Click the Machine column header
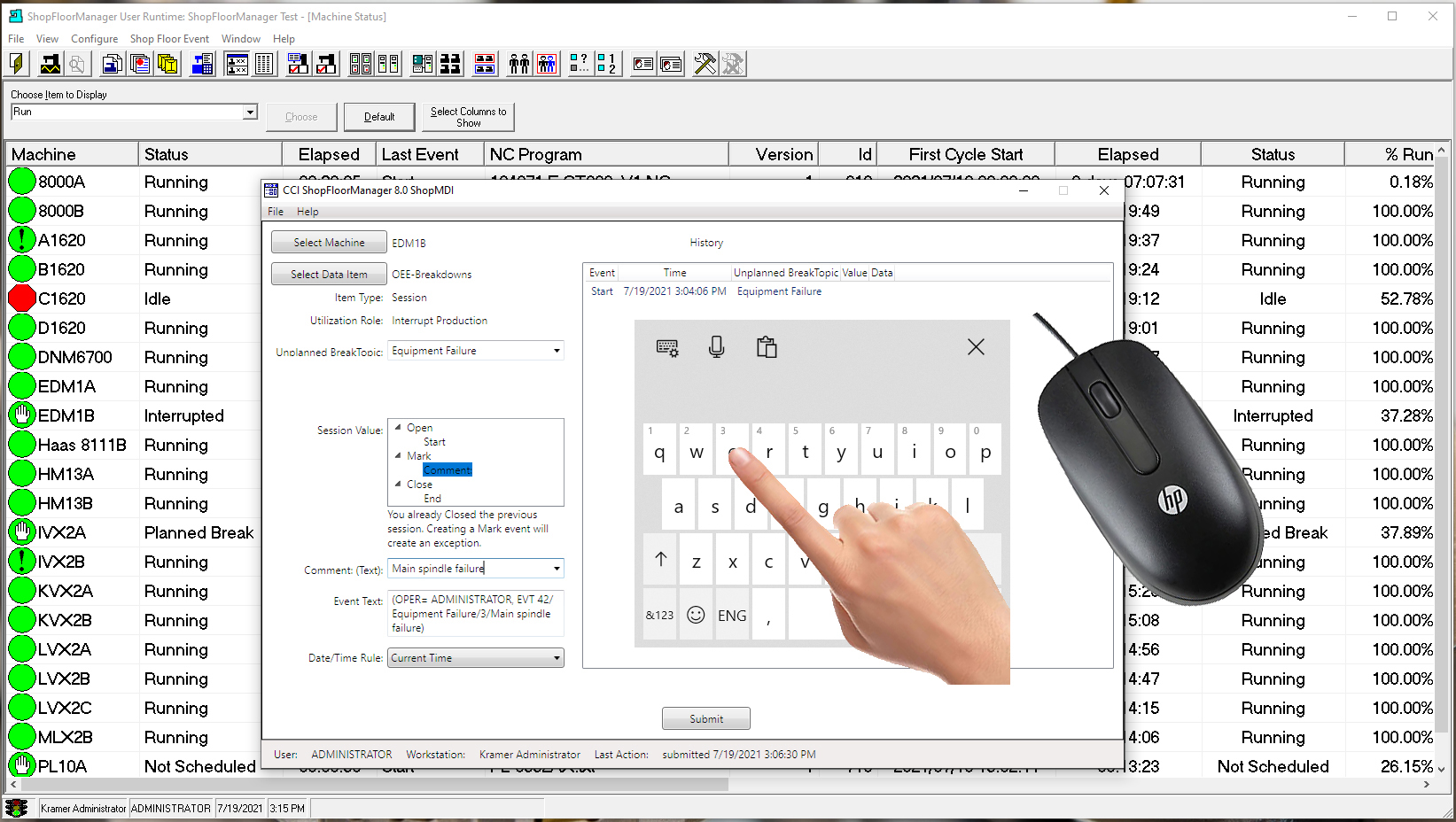The image size is (1456, 822). click(x=72, y=154)
